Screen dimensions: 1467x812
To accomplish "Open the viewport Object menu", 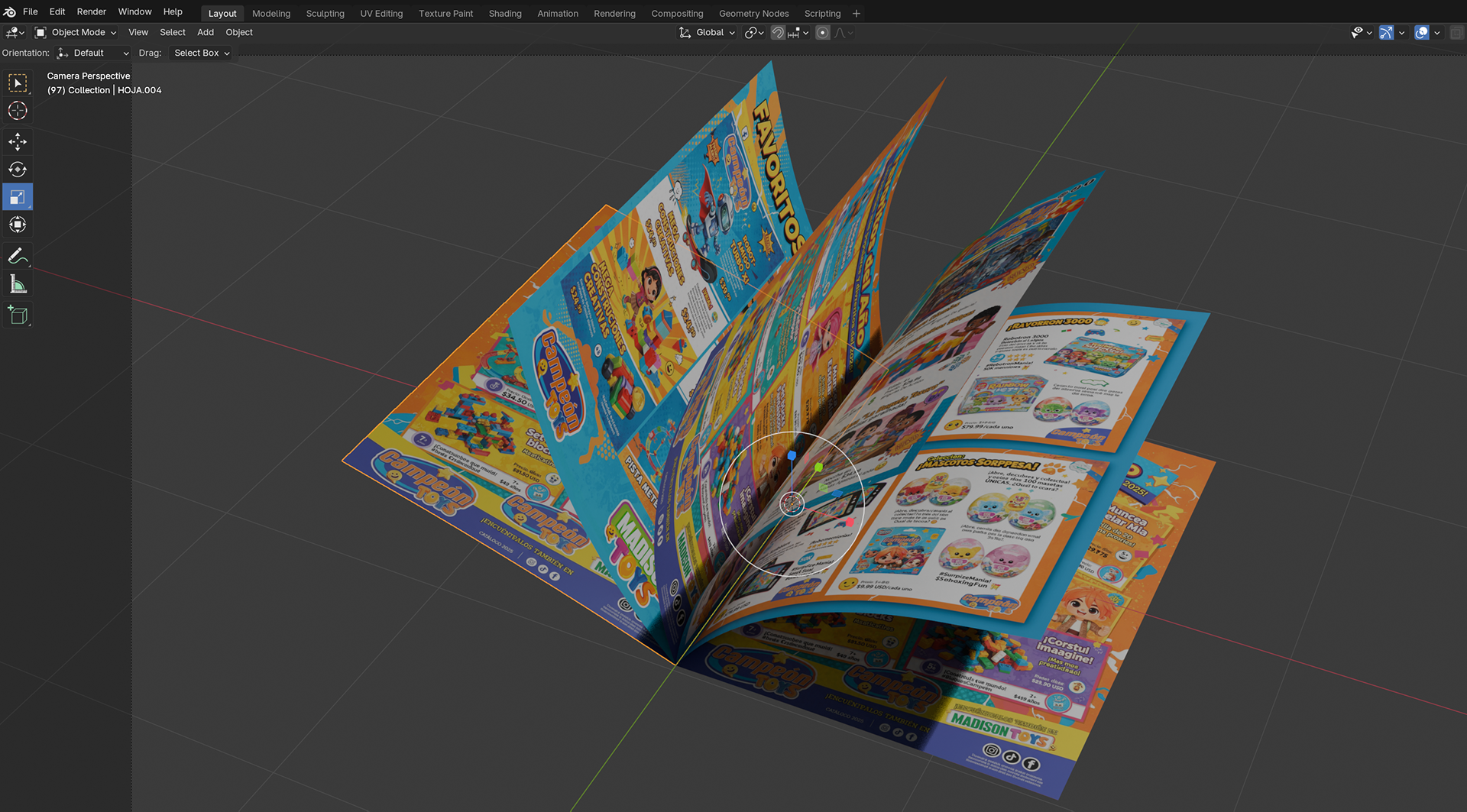I will (x=239, y=33).
